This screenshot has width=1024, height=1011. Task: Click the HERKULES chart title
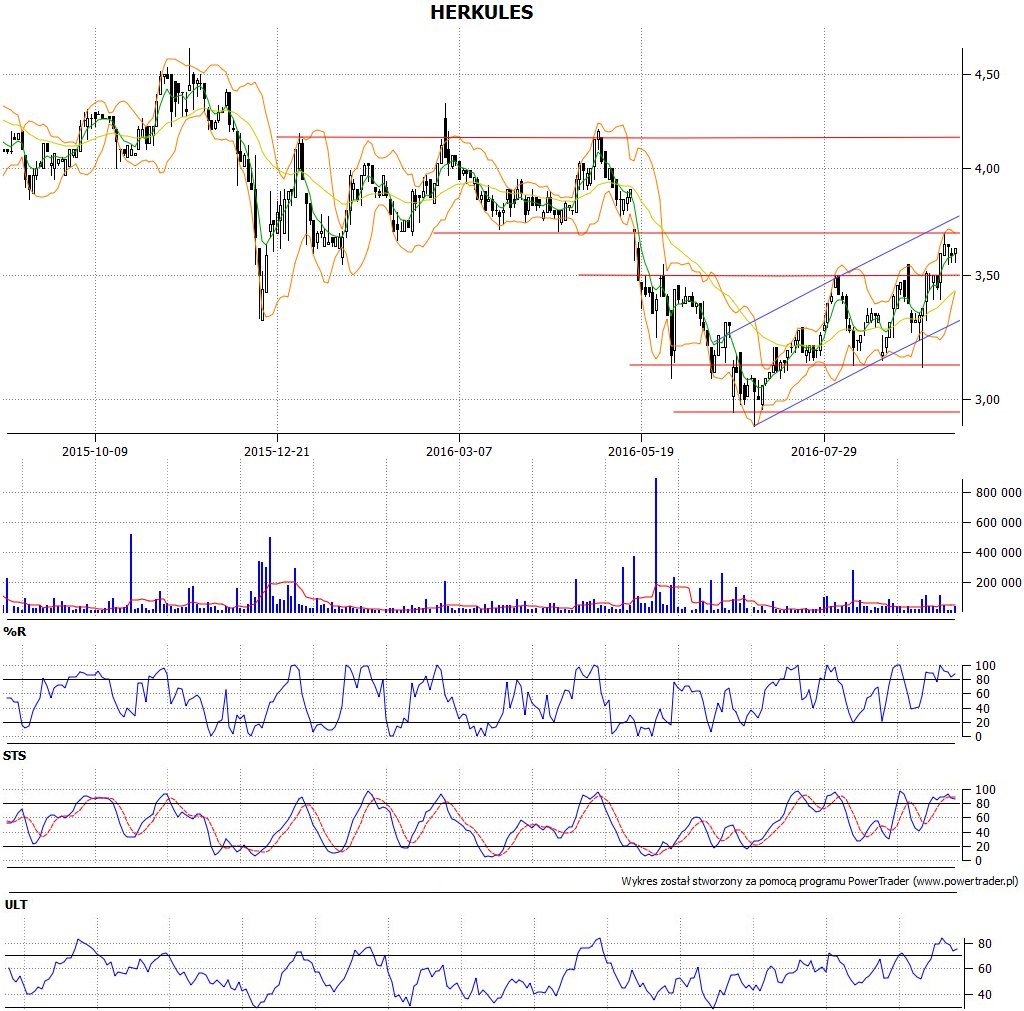pos(481,12)
